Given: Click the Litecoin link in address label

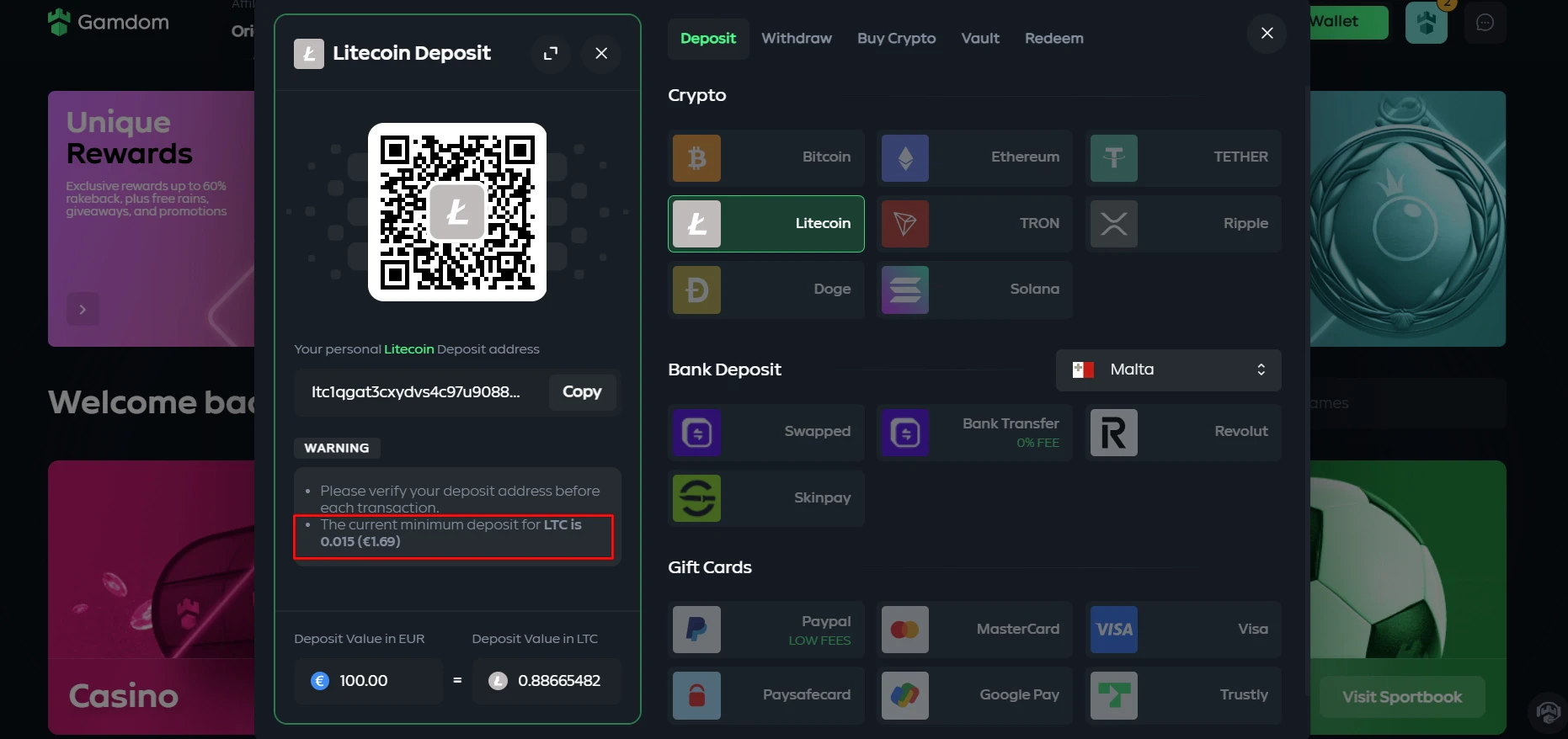Looking at the screenshot, I should (409, 349).
